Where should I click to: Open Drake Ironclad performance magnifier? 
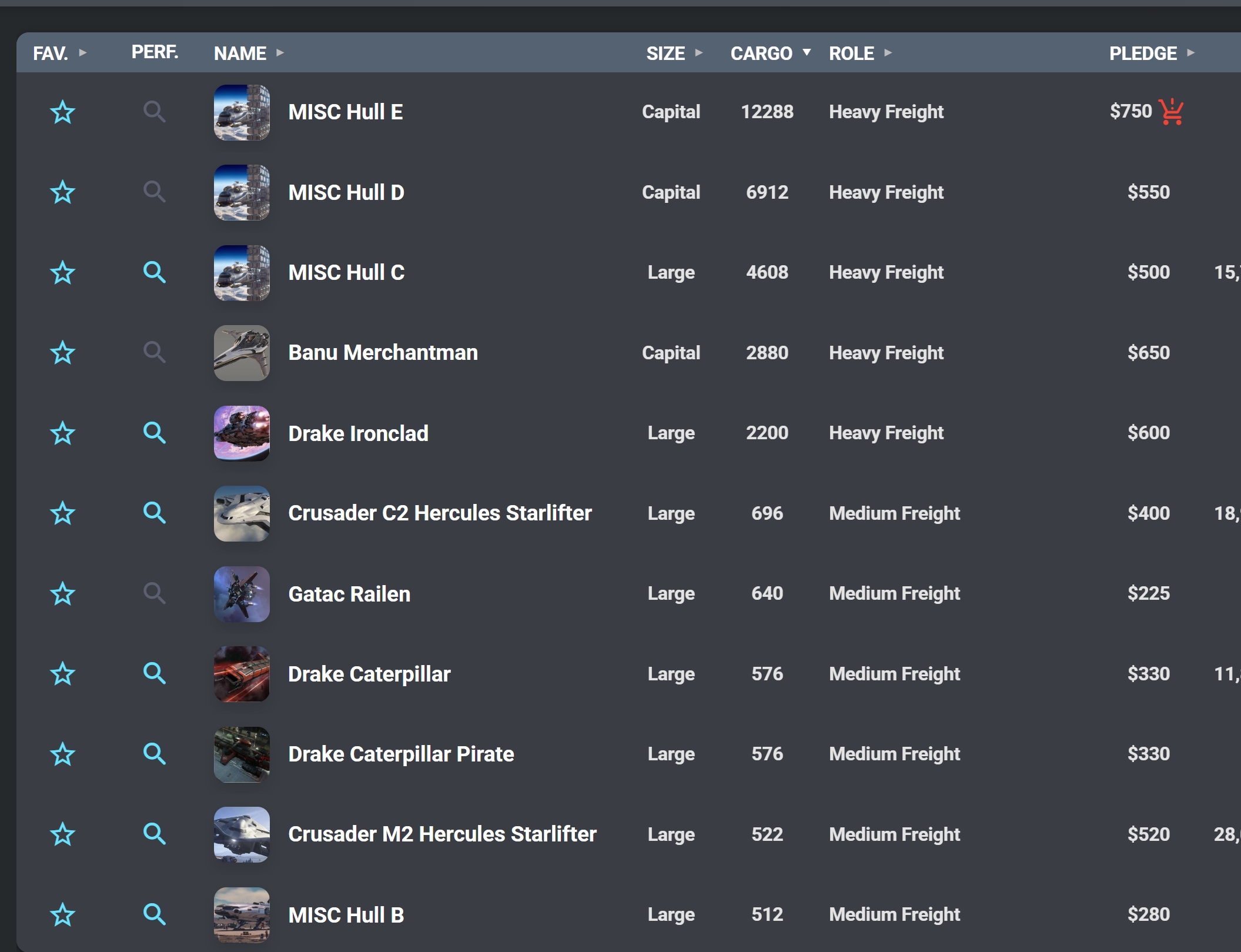click(155, 433)
